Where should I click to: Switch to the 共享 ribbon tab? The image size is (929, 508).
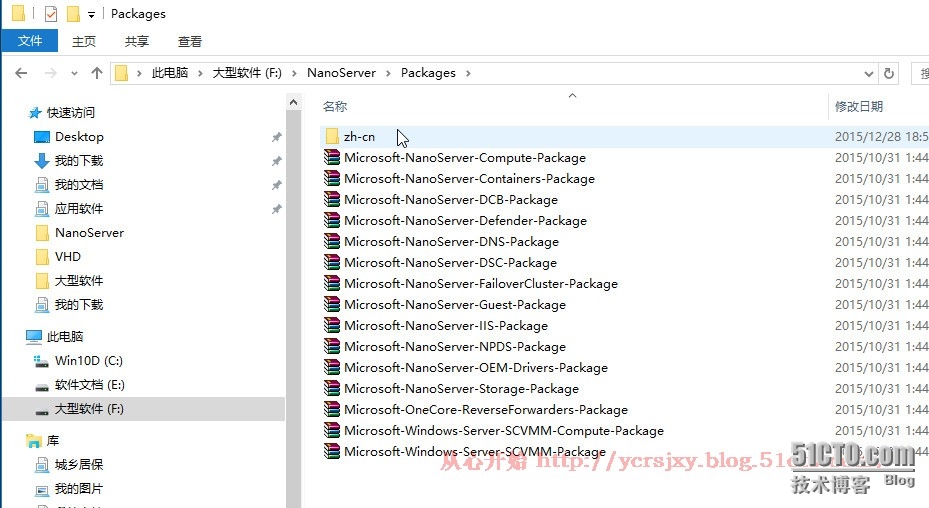pos(137,41)
